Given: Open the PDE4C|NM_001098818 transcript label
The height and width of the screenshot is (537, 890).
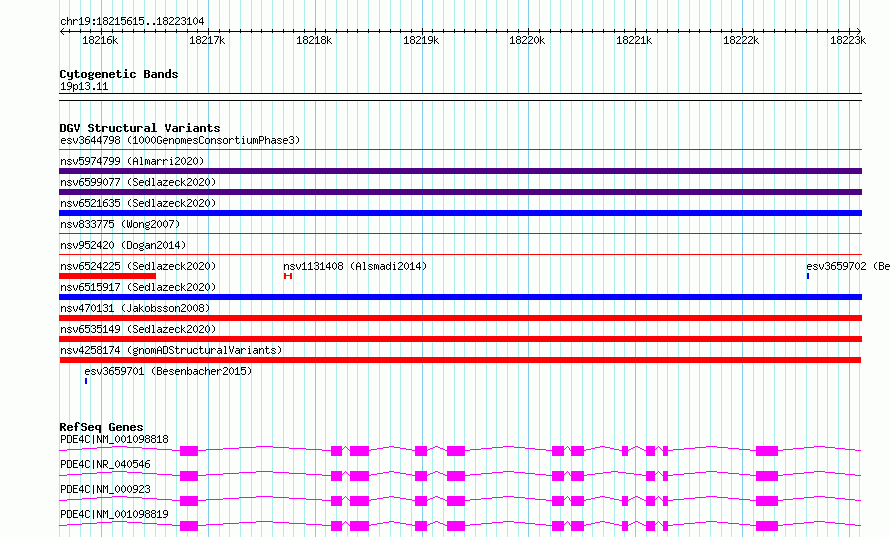Looking at the screenshot, I should (x=114, y=439).
